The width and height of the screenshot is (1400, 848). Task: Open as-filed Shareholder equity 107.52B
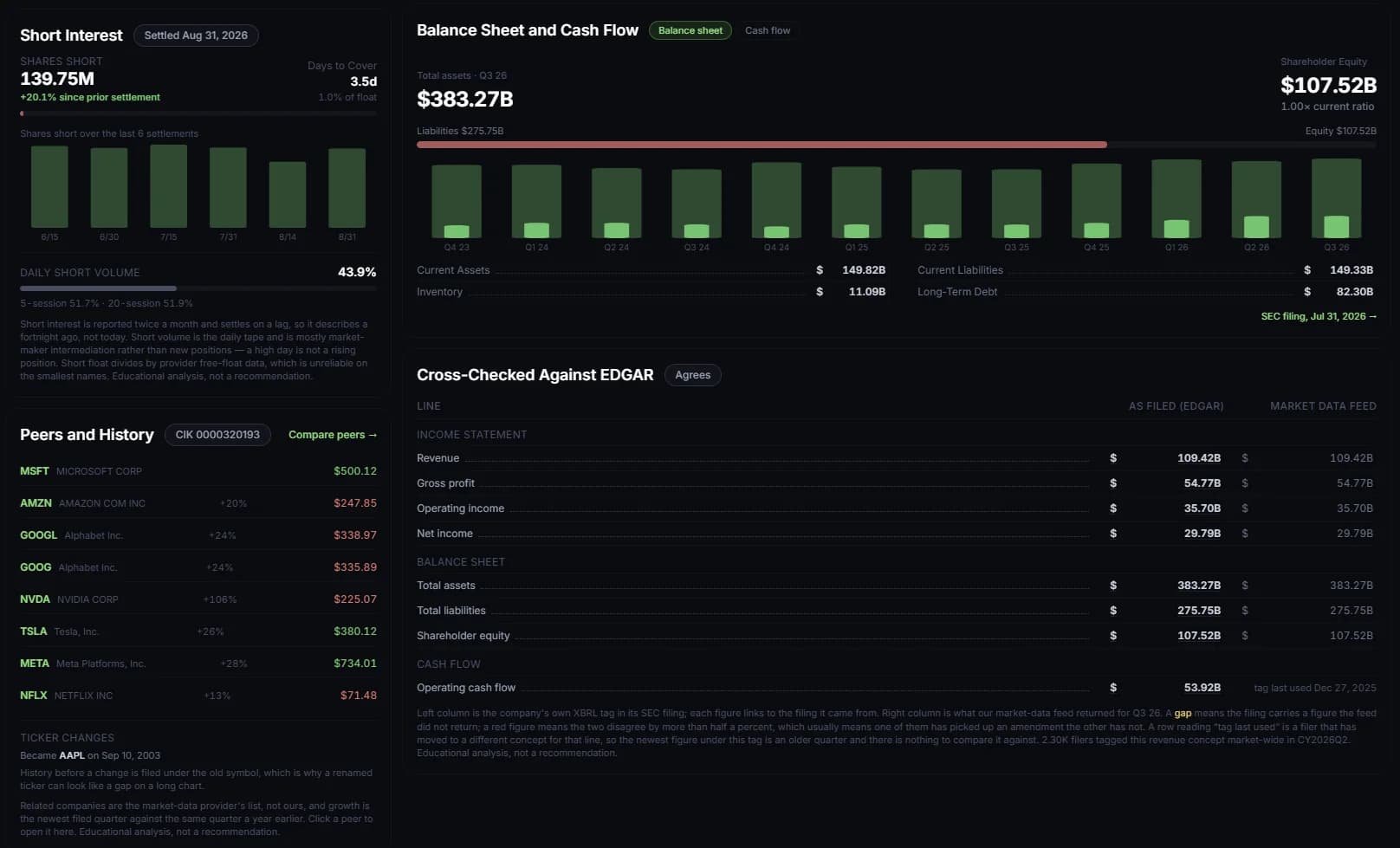[1199, 636]
